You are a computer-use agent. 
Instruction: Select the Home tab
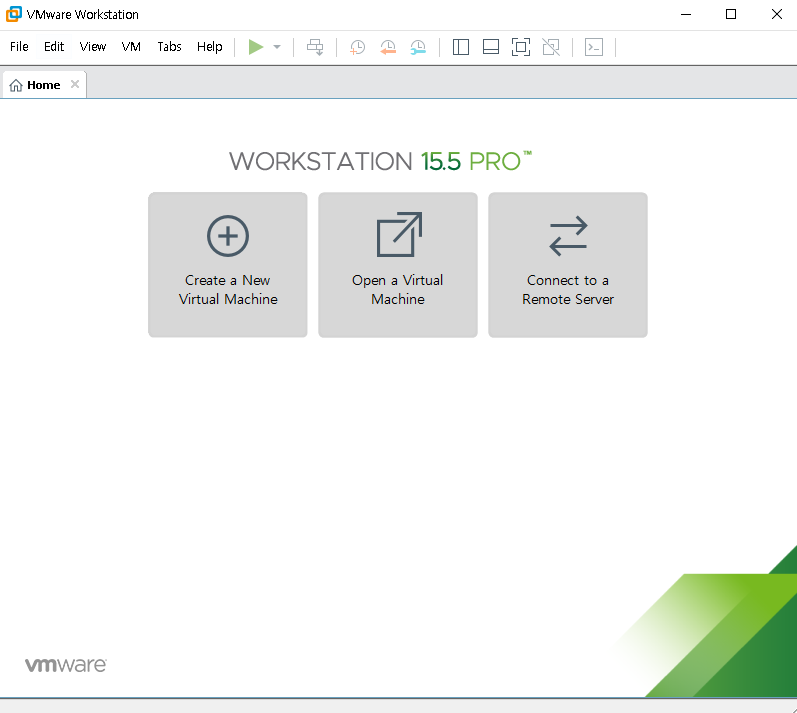[x=44, y=85]
